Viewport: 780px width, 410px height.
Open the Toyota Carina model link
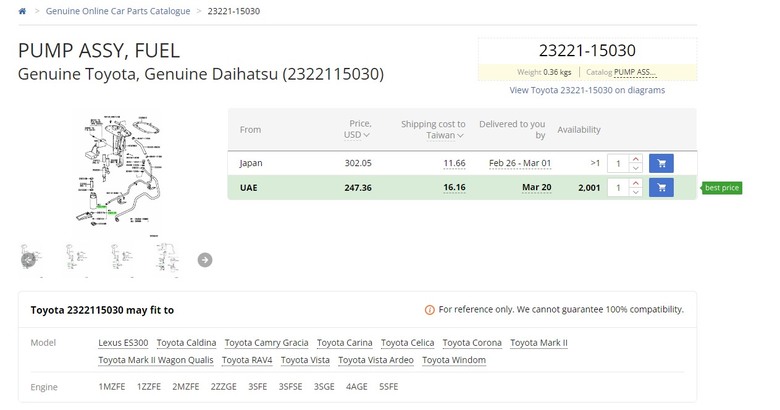345,343
